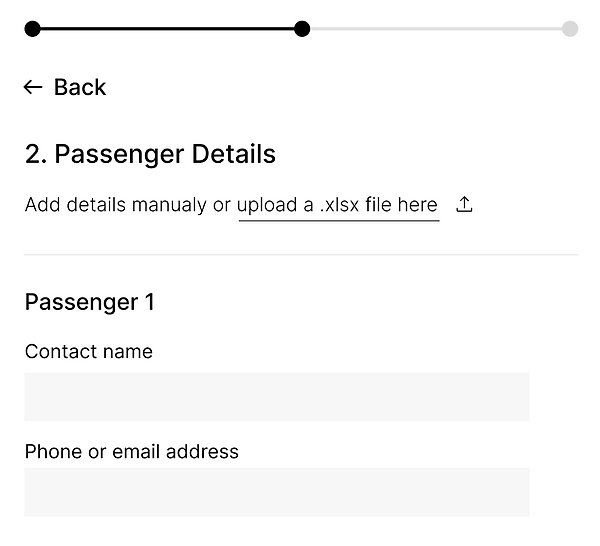Click the black completed progress line segment
Screen dimensions: 600x546
click(x=167, y=29)
